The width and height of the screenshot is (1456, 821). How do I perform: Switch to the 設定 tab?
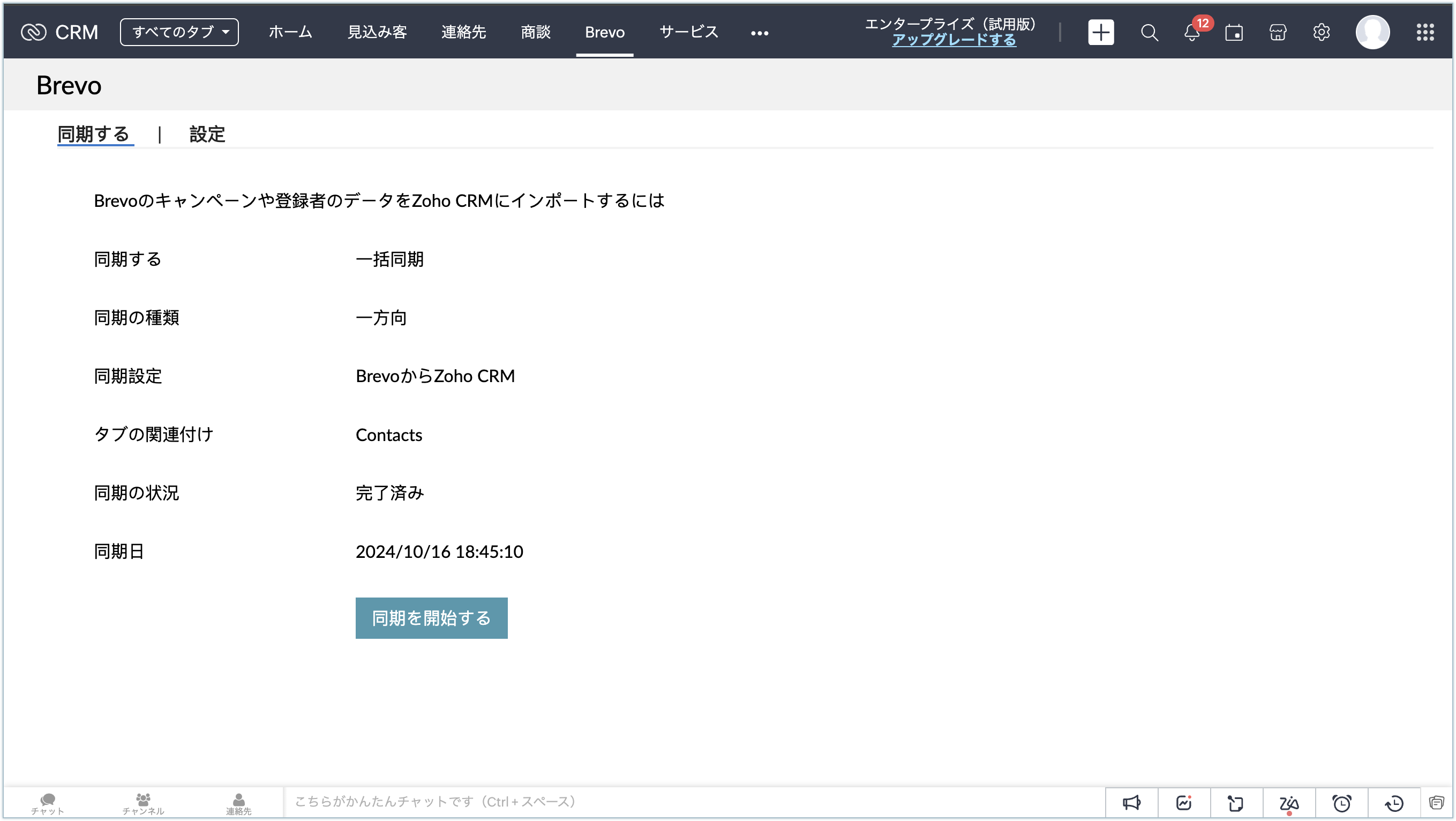pos(207,135)
